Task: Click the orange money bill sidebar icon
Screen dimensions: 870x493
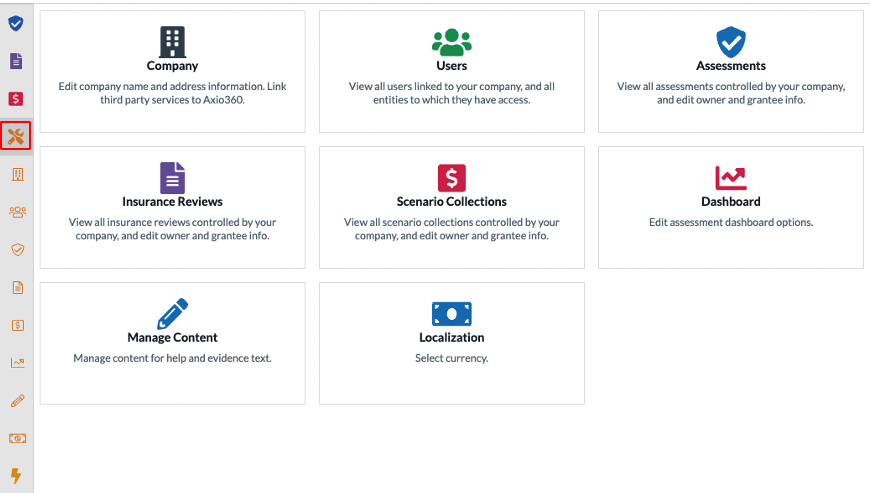Action: coord(18,438)
